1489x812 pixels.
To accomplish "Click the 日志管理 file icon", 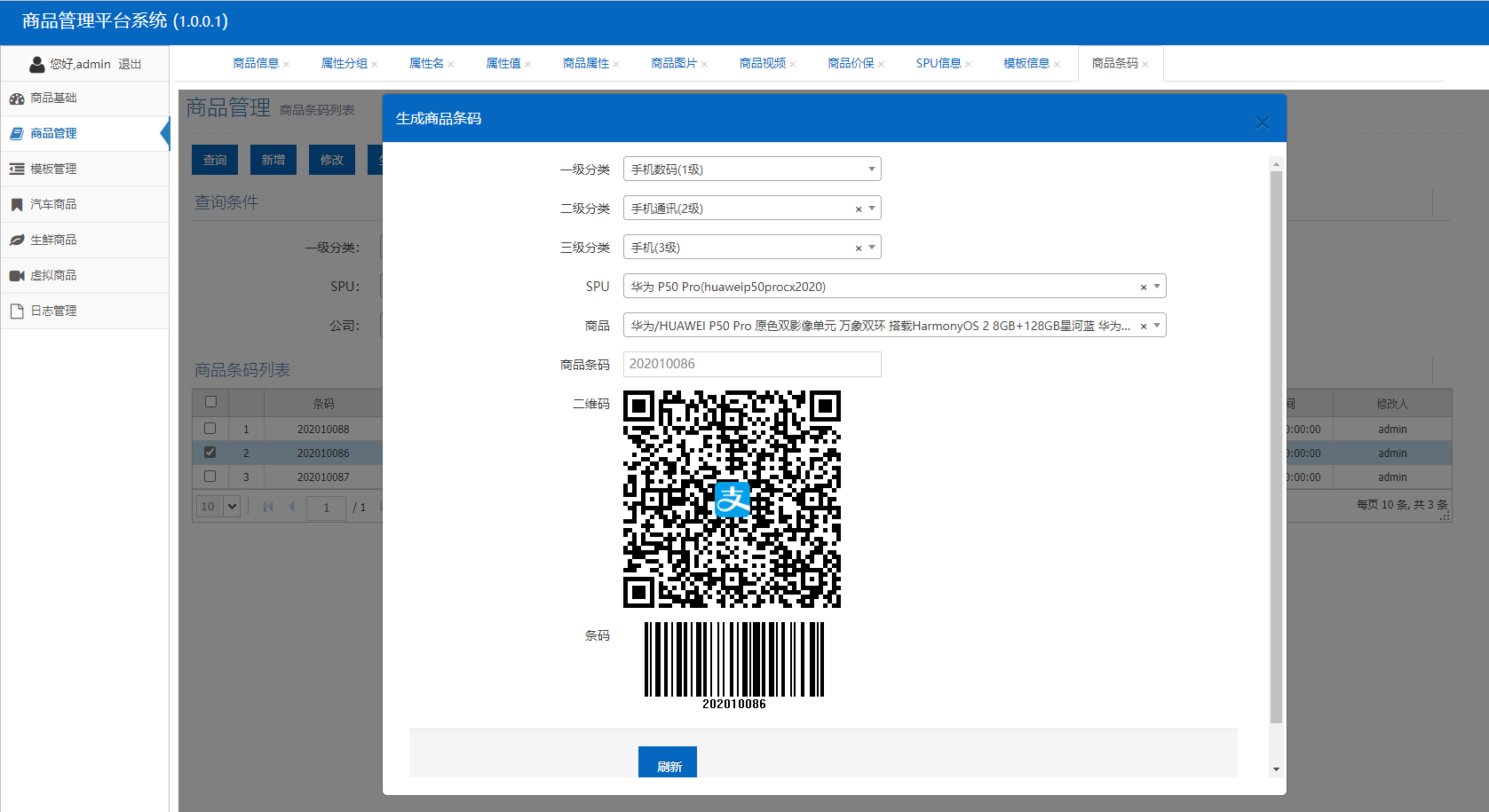I will point(17,311).
